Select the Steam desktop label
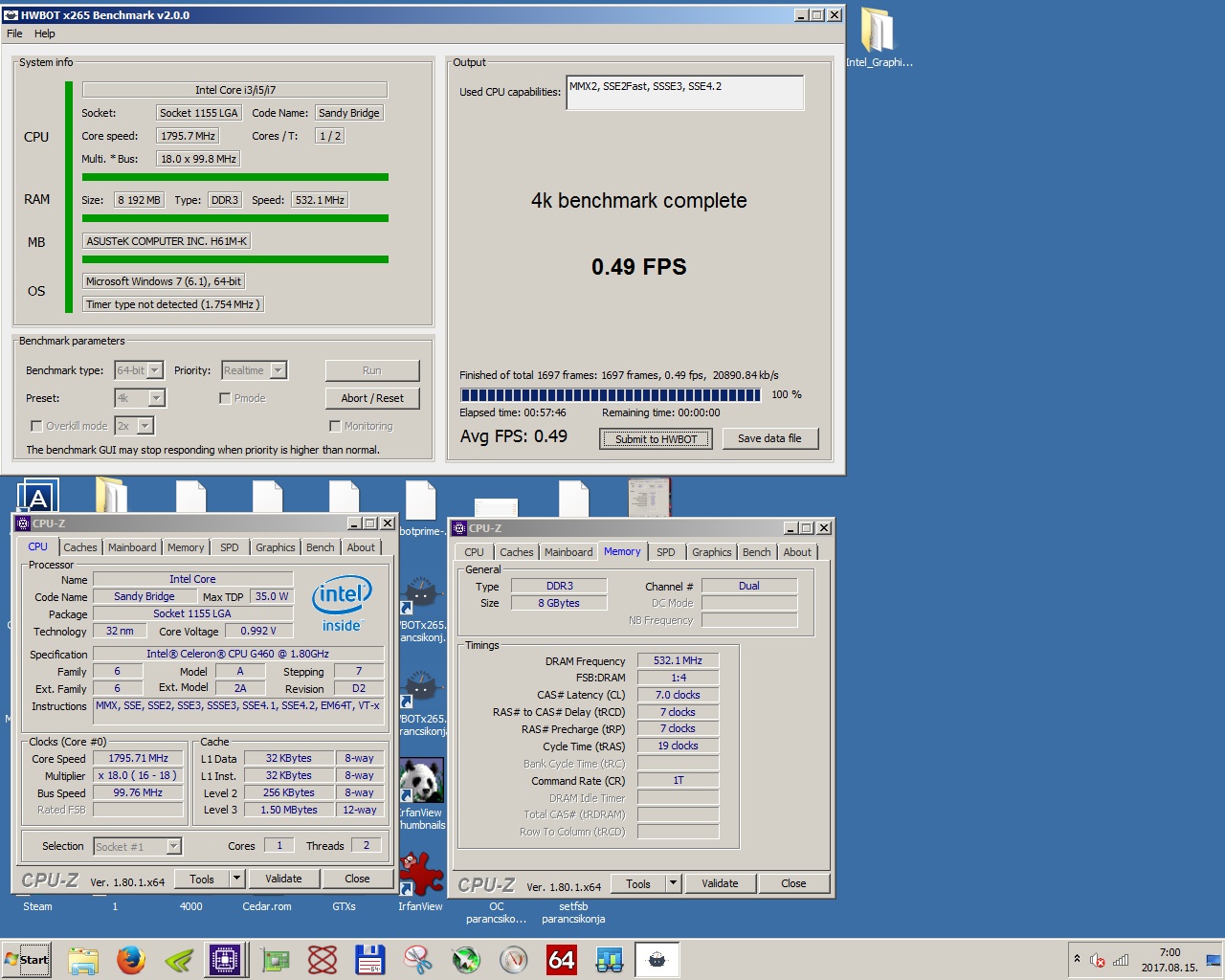 click(x=38, y=906)
